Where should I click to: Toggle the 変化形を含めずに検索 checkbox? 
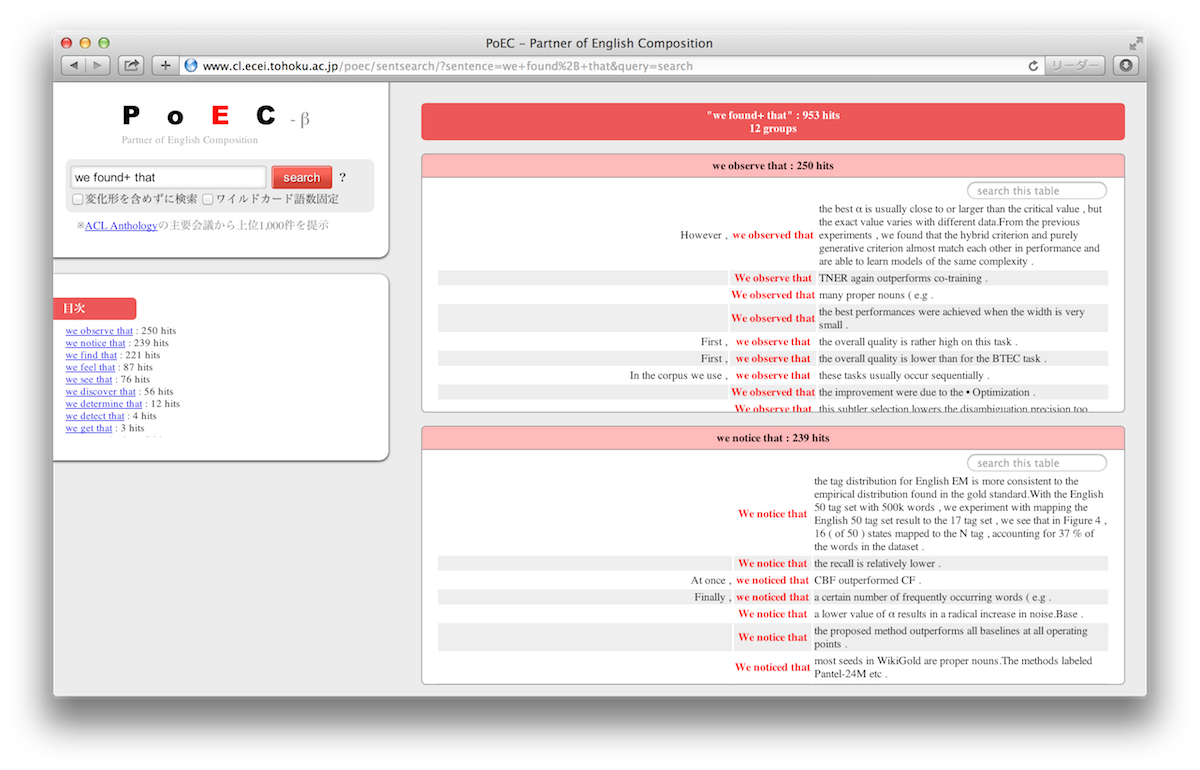[x=78, y=199]
